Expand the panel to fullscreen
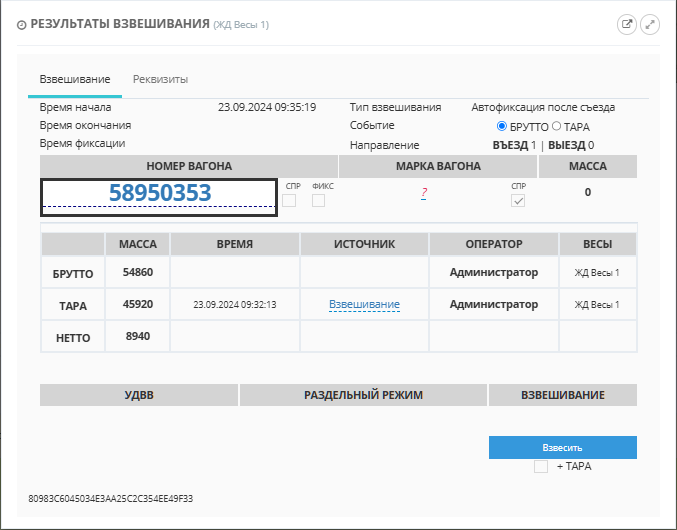Viewport: 677px width, 530px height. pyautogui.click(x=650, y=25)
